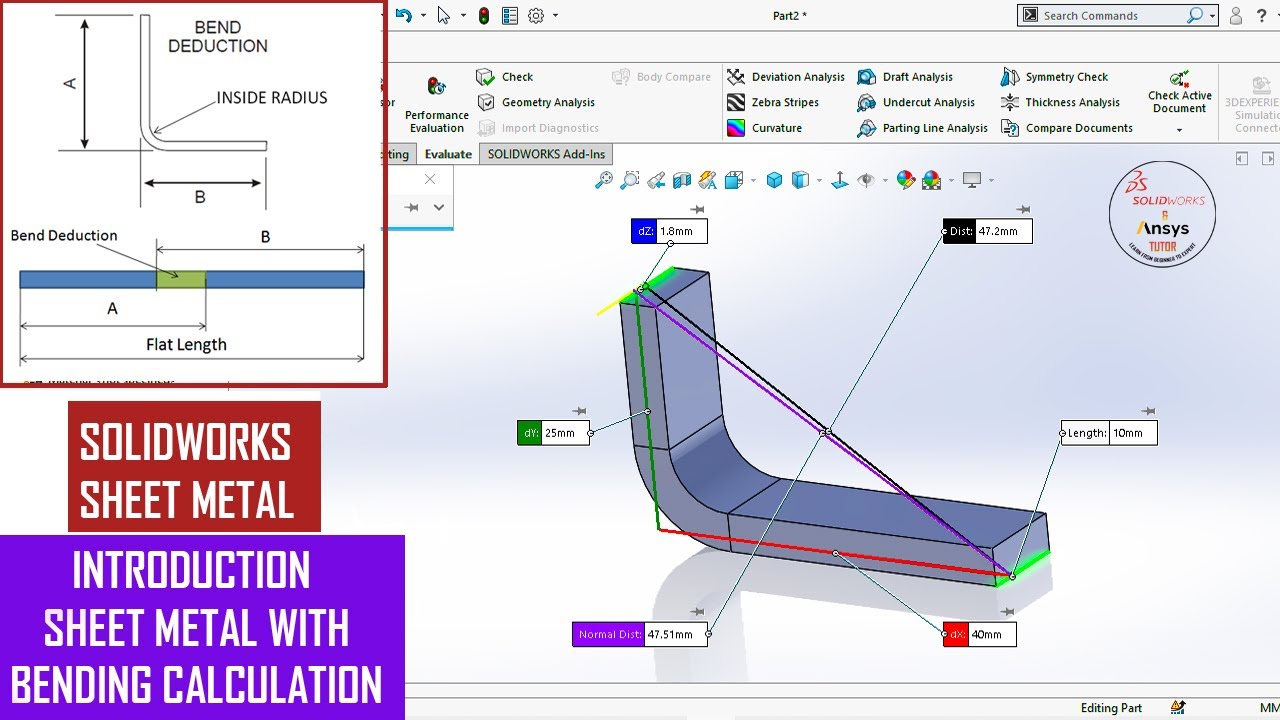Image resolution: width=1280 pixels, height=720 pixels.
Task: Open Compare Documents
Action: (1066, 128)
